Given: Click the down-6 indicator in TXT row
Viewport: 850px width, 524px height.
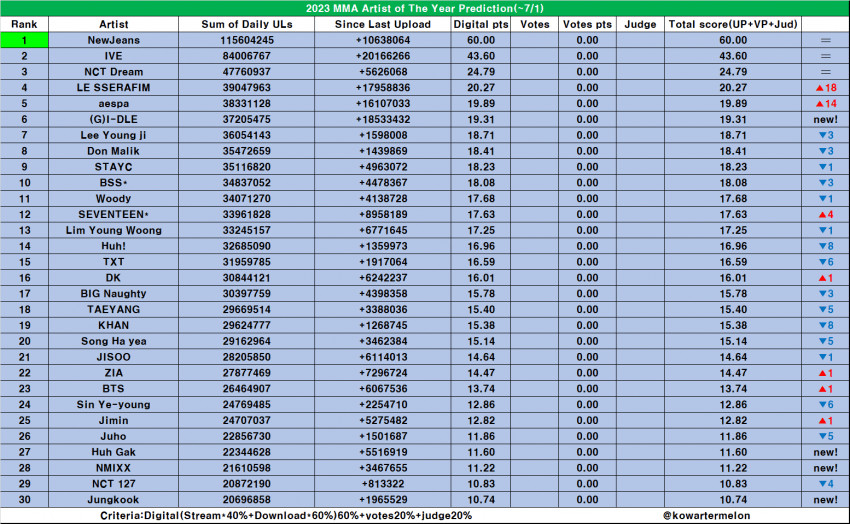Looking at the screenshot, I should [x=826, y=262].
